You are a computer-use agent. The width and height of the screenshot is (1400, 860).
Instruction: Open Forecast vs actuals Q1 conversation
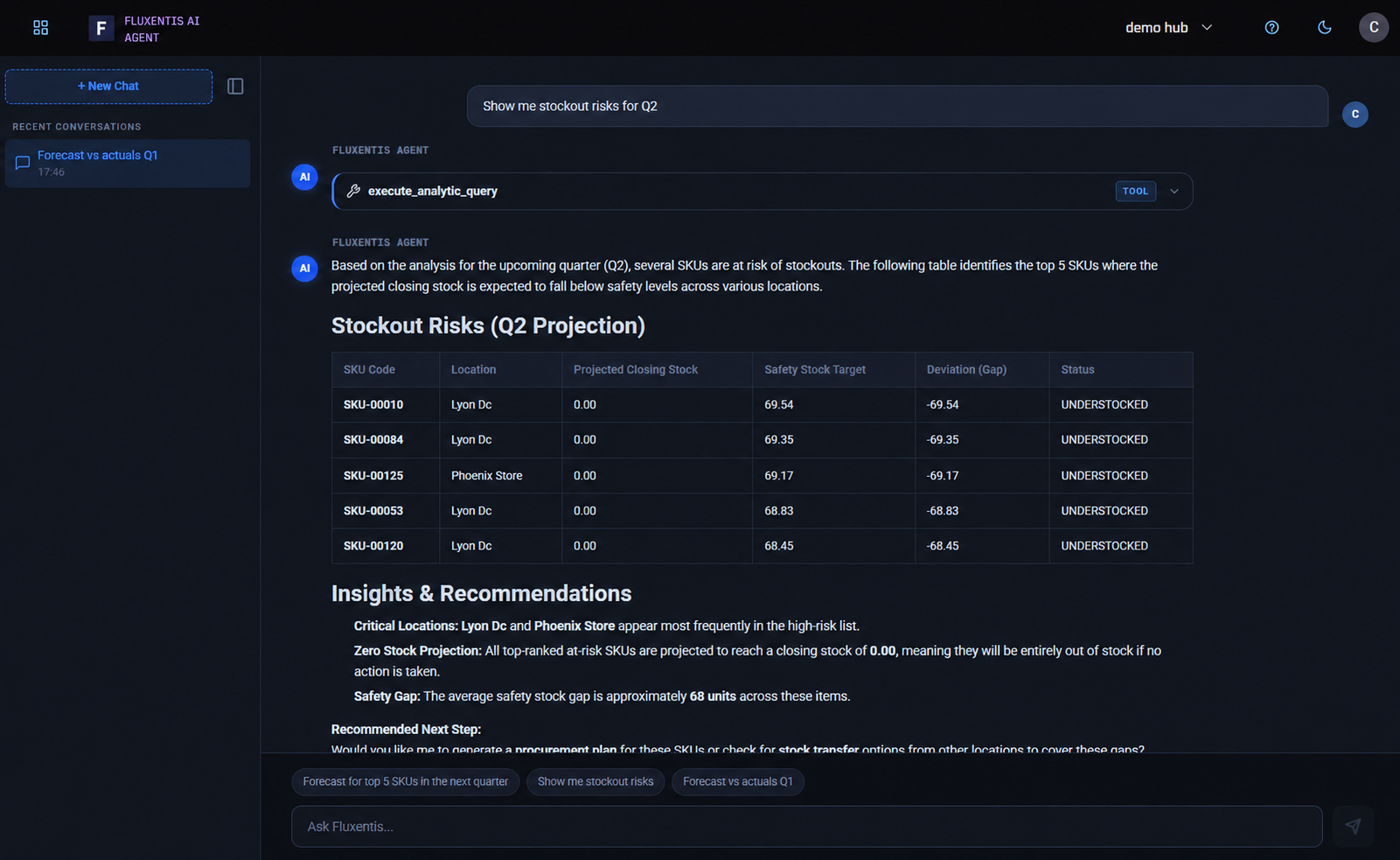tap(128, 163)
